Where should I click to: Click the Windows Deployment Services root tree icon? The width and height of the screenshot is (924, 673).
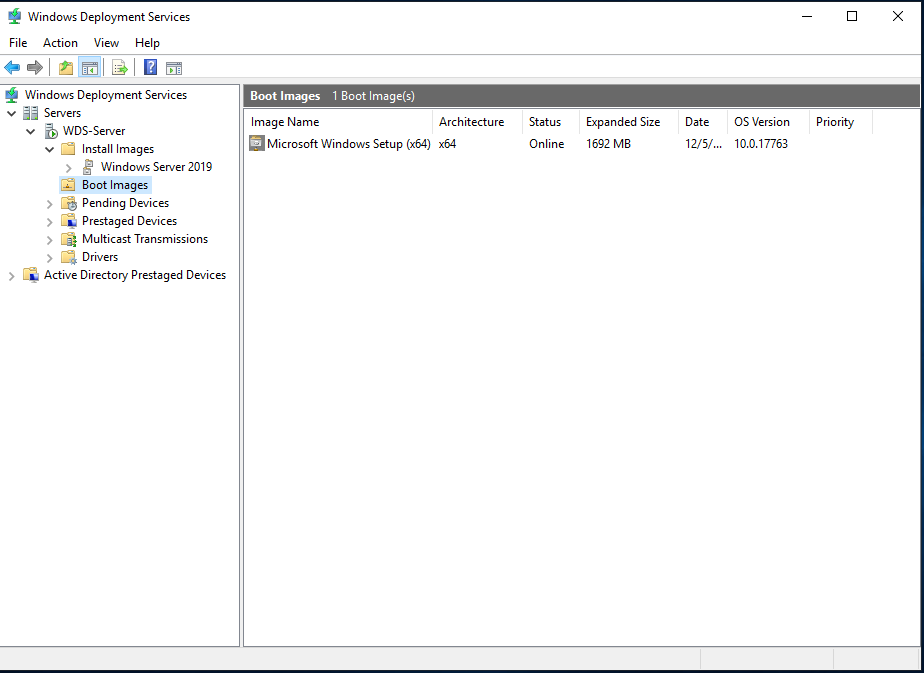(x=12, y=95)
